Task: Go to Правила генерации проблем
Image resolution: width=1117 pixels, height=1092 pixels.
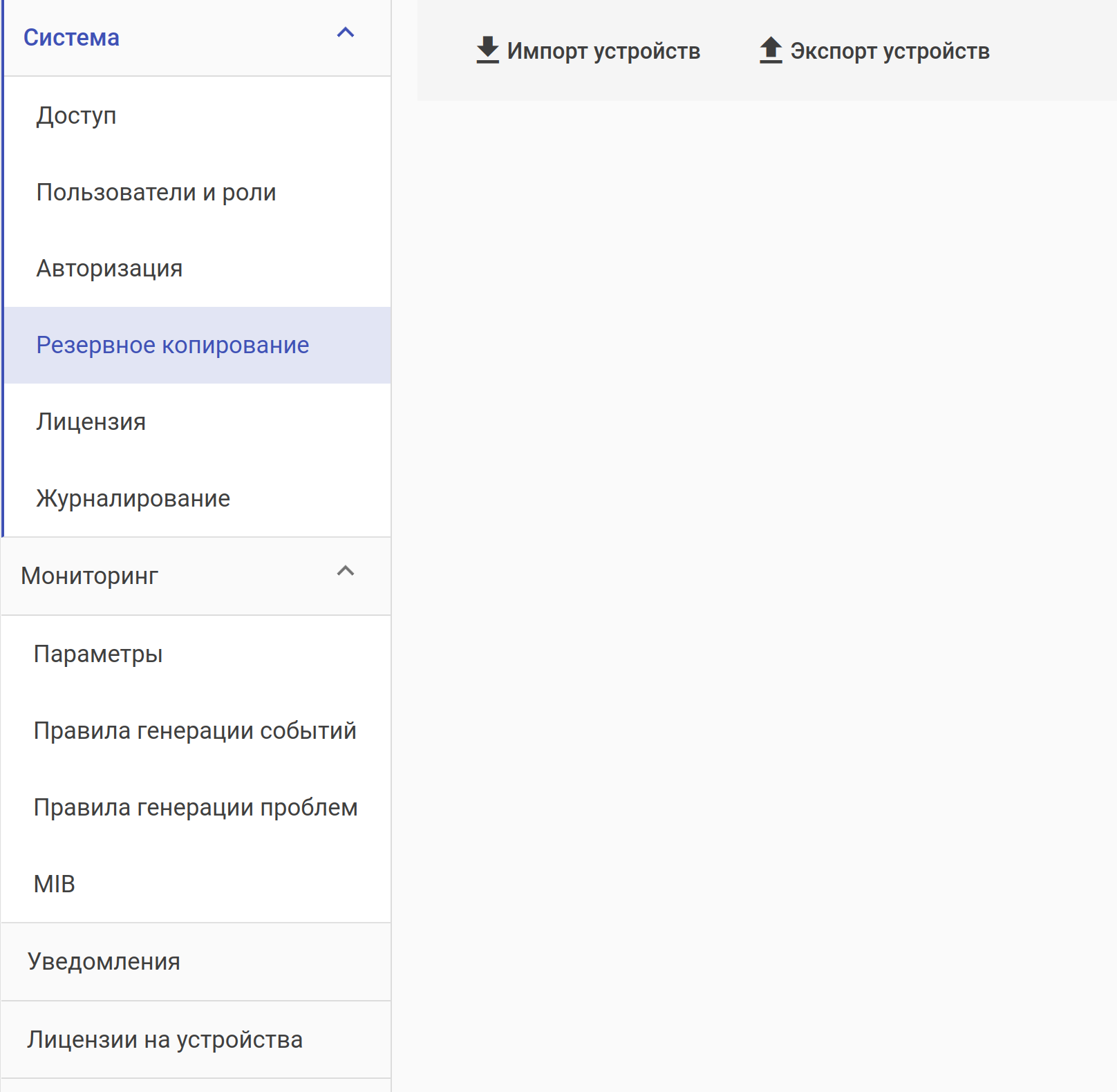Action: 196,807
